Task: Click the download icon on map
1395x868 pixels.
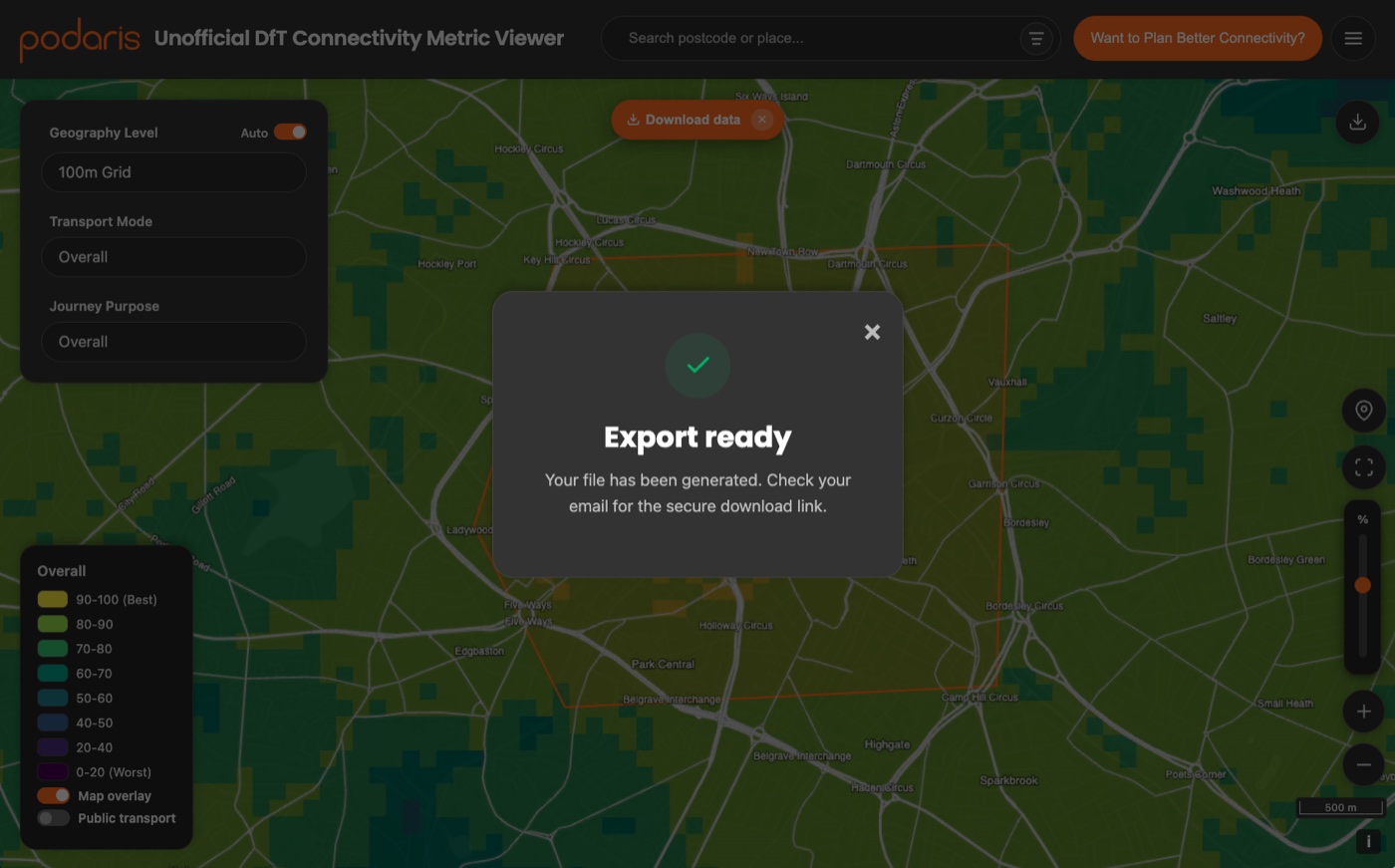Action: point(1357,122)
